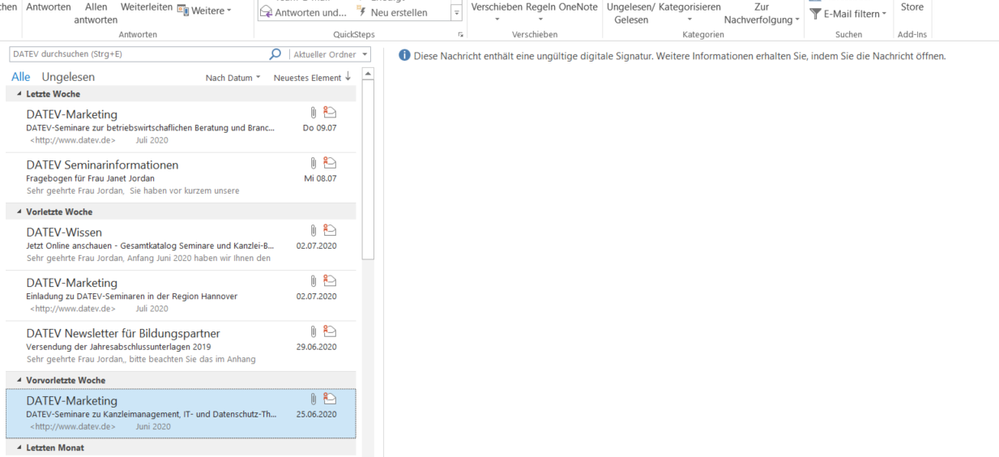This screenshot has height=457, width=999.
Task: Open the add-ins Store
Action: (x=912, y=7)
